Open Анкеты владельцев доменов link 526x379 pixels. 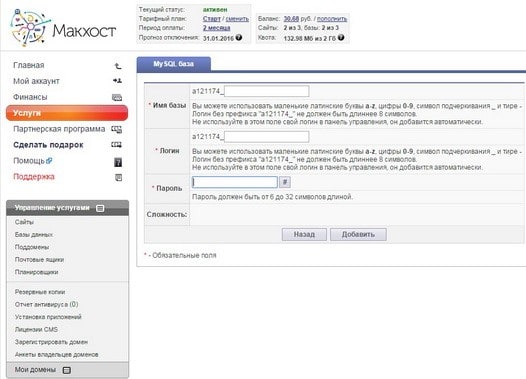pyautogui.click(x=57, y=355)
